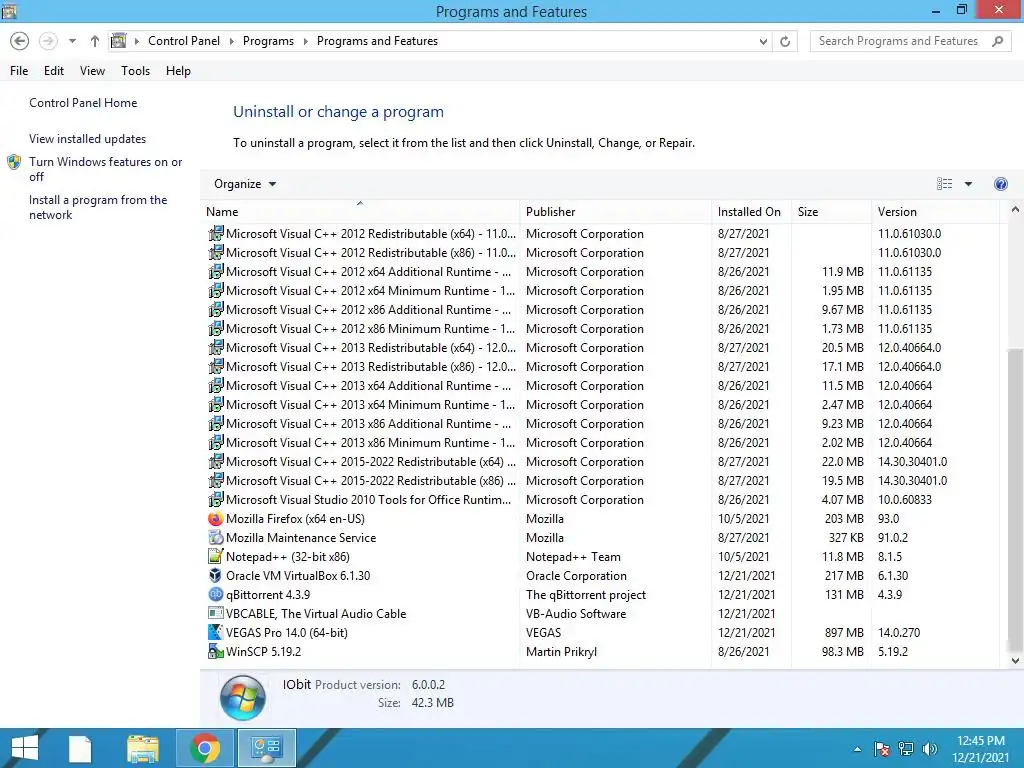Open the Organize dropdown
1024x768 pixels.
245,184
